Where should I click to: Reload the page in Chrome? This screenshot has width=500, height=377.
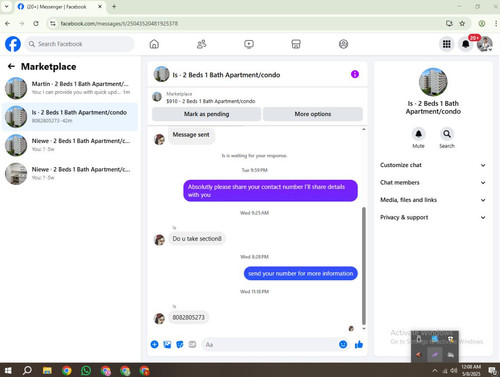(36, 23)
